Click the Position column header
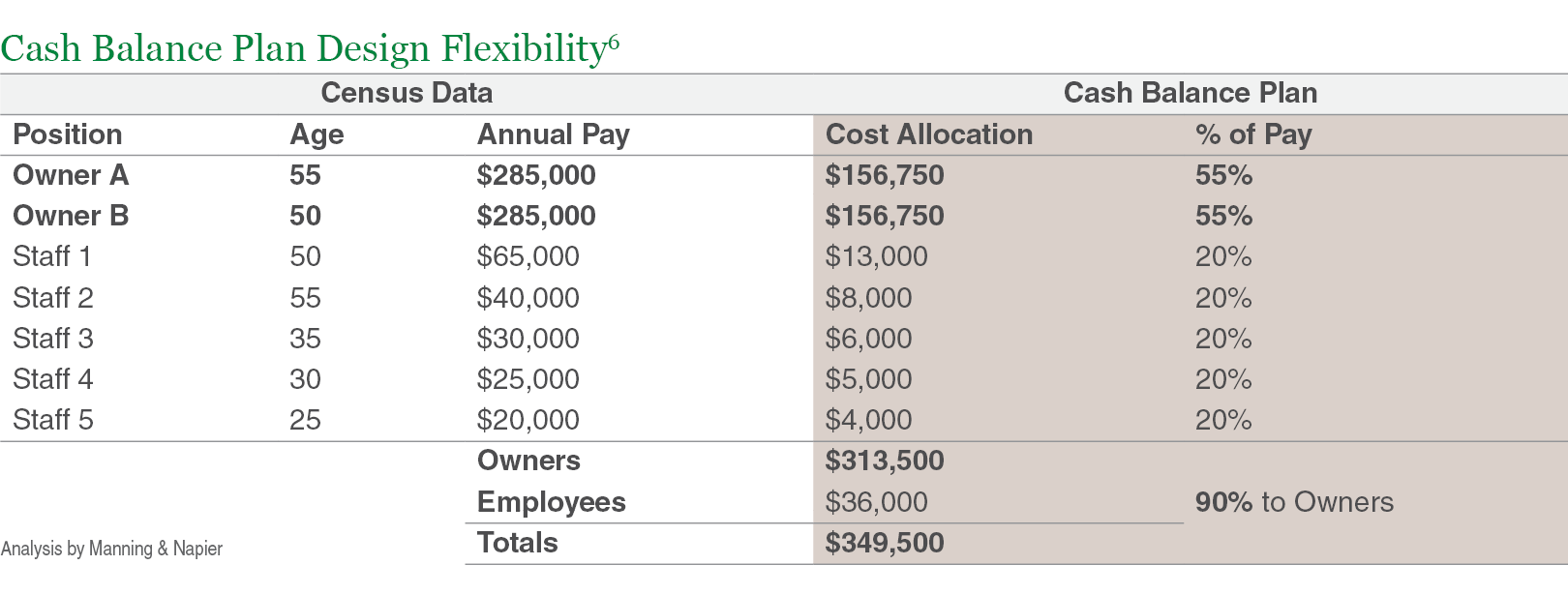The height and width of the screenshot is (595, 1568). tap(68, 134)
